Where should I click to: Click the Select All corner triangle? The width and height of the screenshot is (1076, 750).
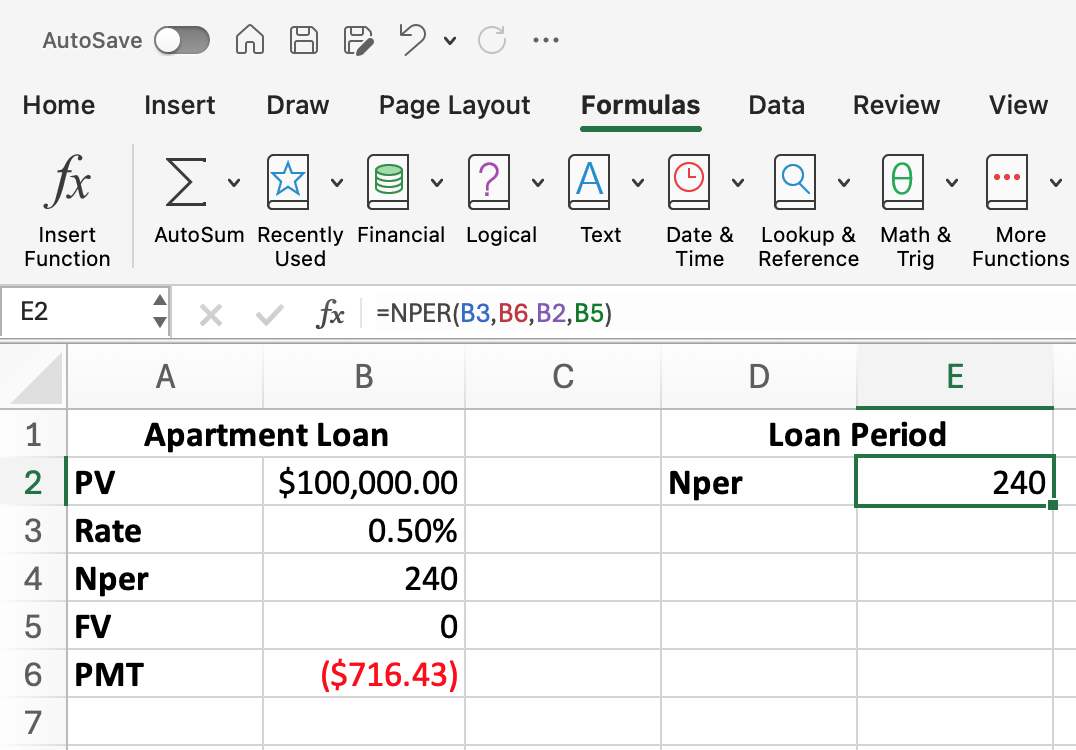(34, 377)
